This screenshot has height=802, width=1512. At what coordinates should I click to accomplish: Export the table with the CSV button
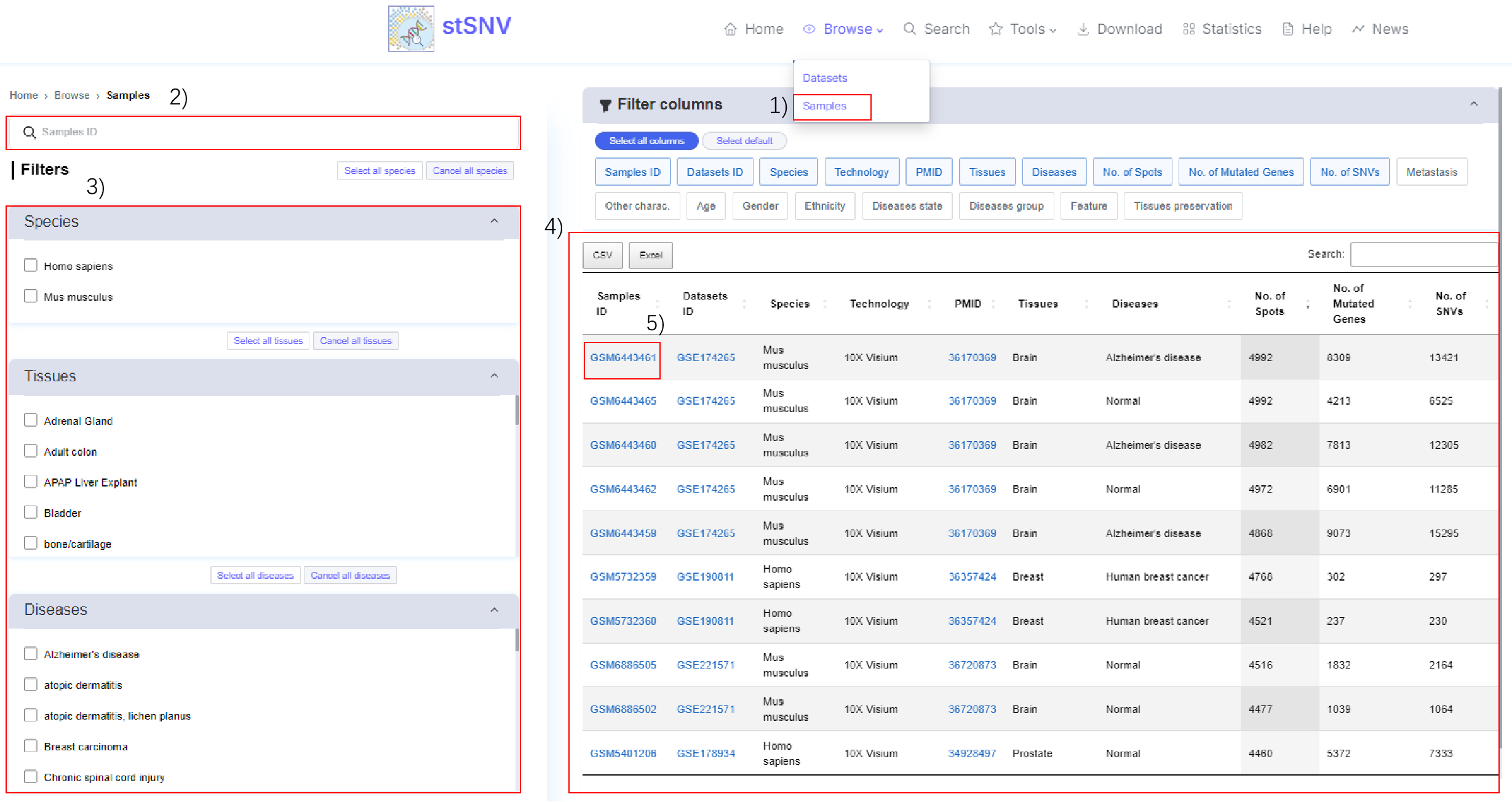[x=602, y=255]
